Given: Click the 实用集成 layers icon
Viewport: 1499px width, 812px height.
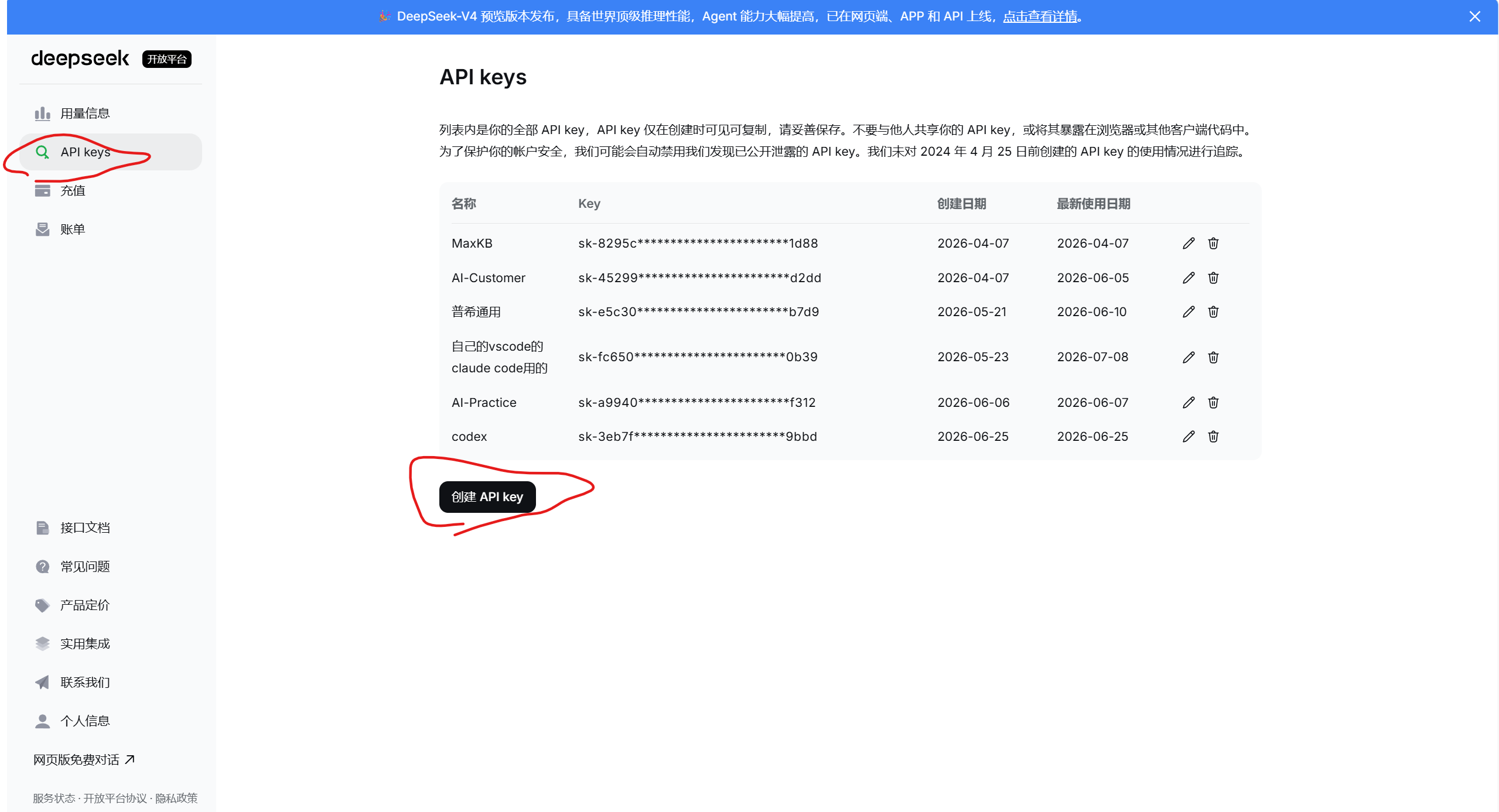Looking at the screenshot, I should point(42,644).
